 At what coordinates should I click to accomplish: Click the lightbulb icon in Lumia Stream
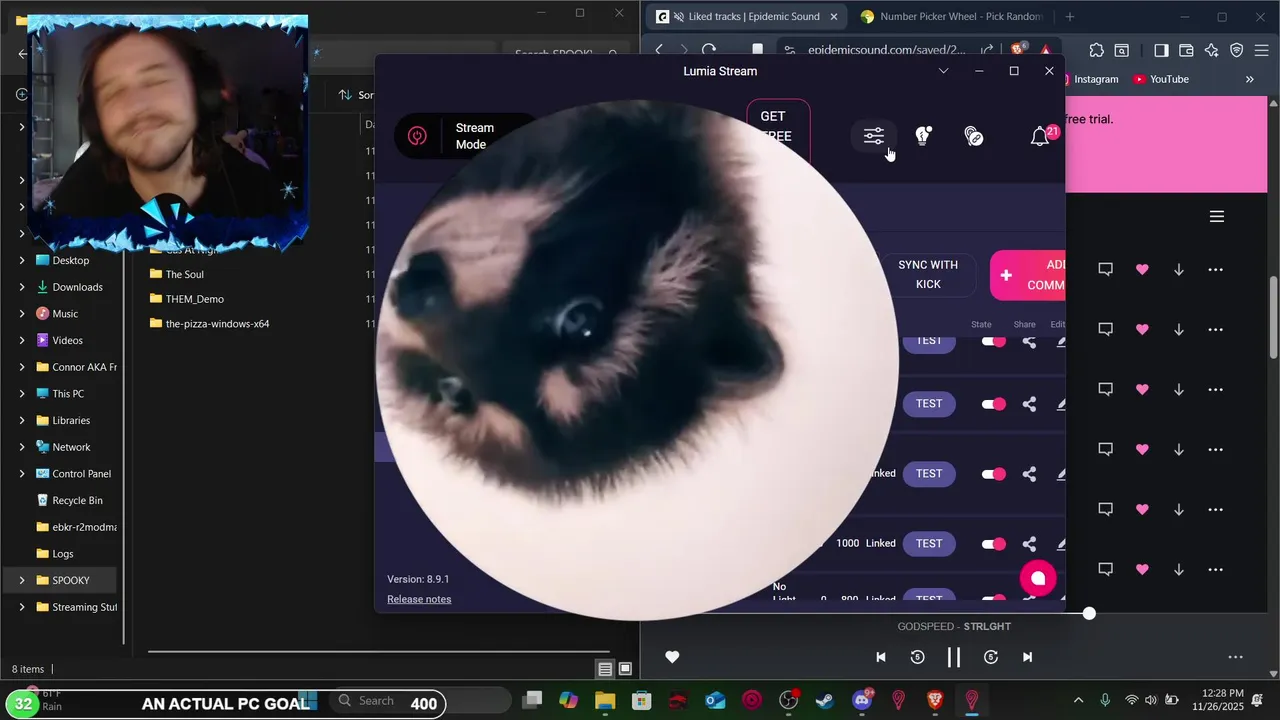coord(924,136)
